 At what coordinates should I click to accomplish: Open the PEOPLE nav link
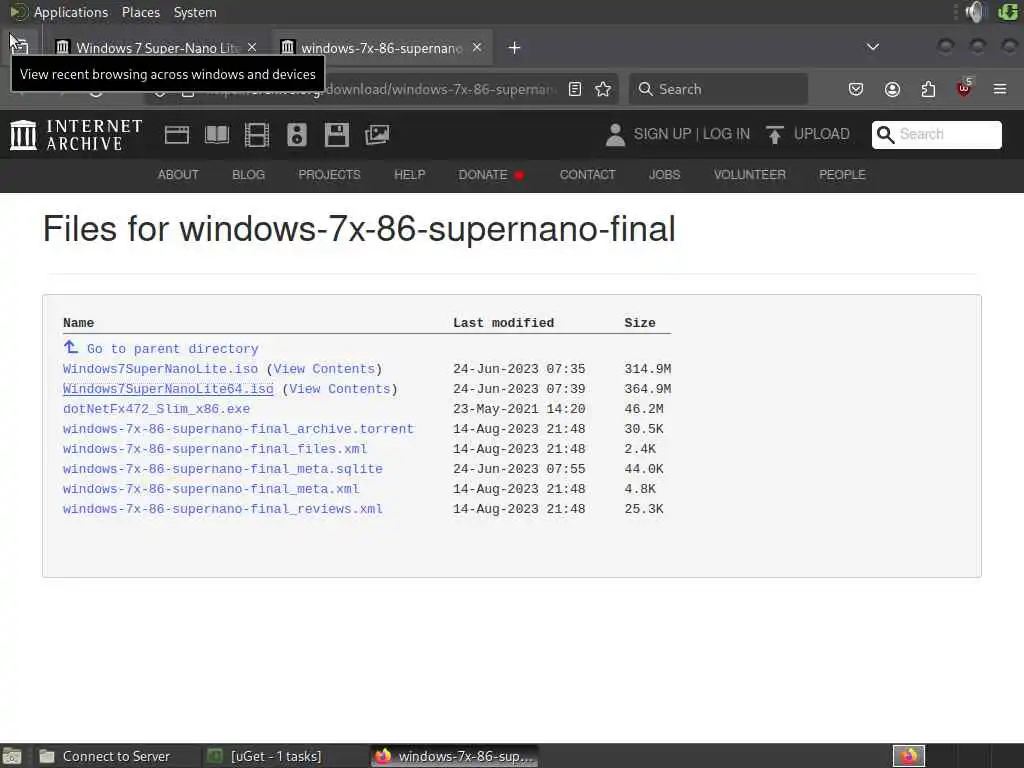[x=842, y=174]
